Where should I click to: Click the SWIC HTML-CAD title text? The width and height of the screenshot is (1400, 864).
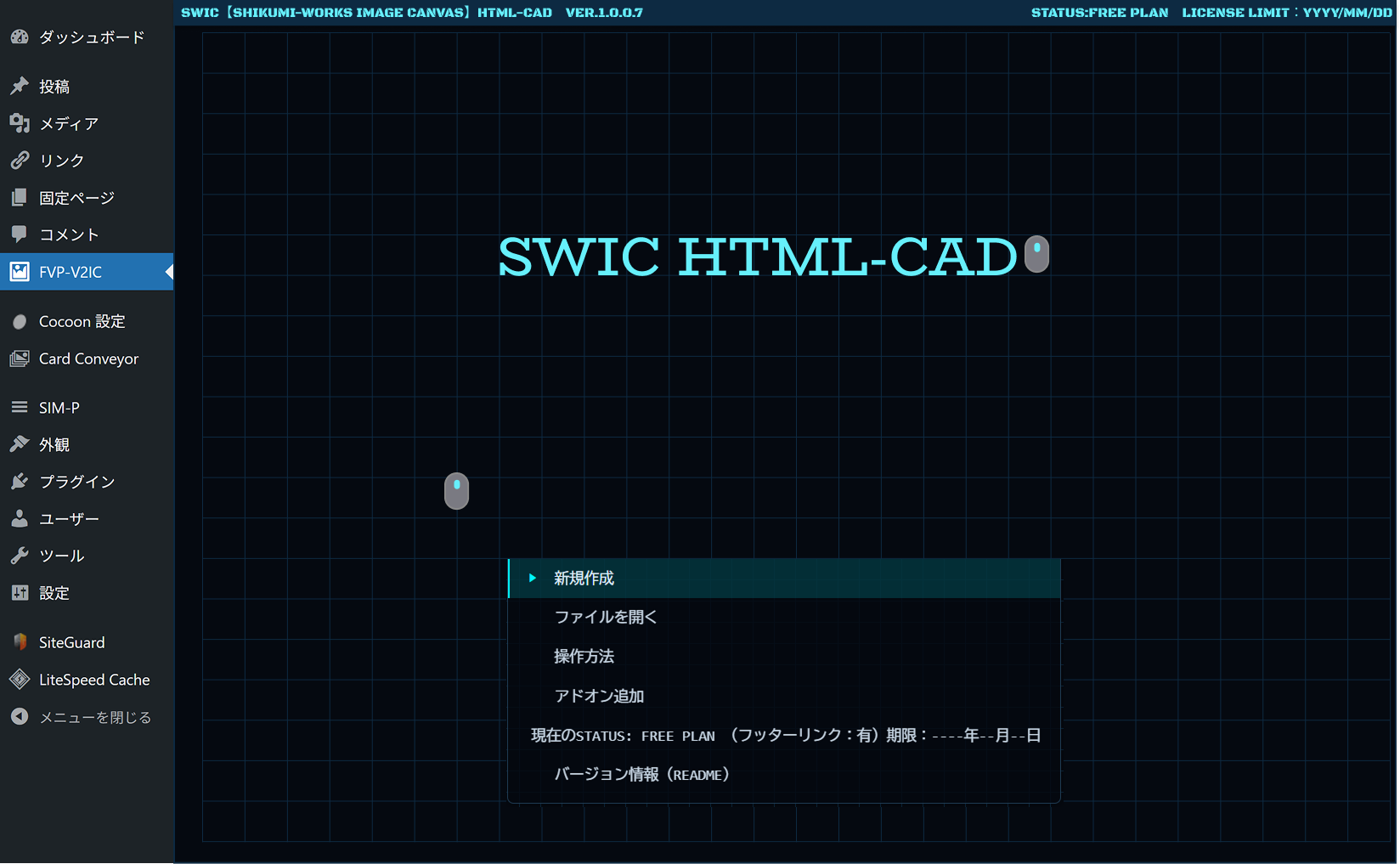pos(757,257)
